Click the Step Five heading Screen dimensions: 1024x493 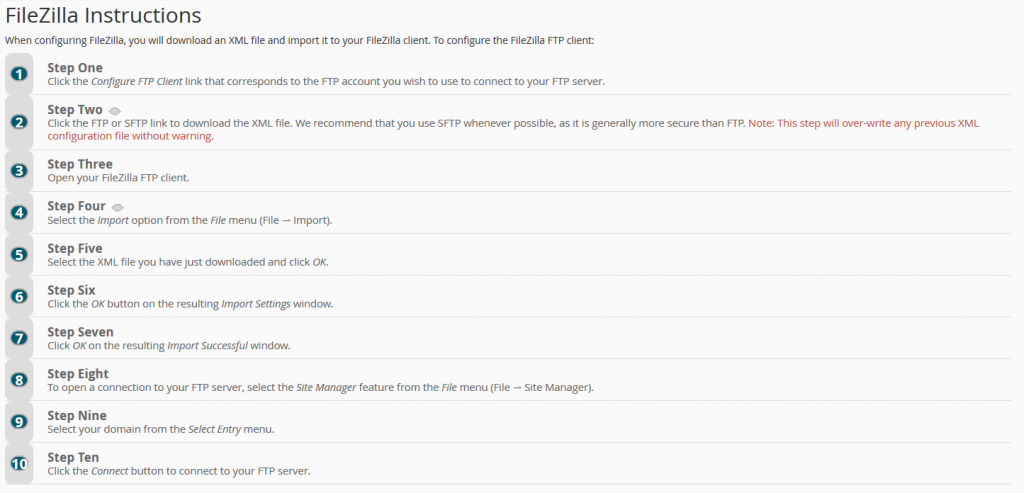74,249
